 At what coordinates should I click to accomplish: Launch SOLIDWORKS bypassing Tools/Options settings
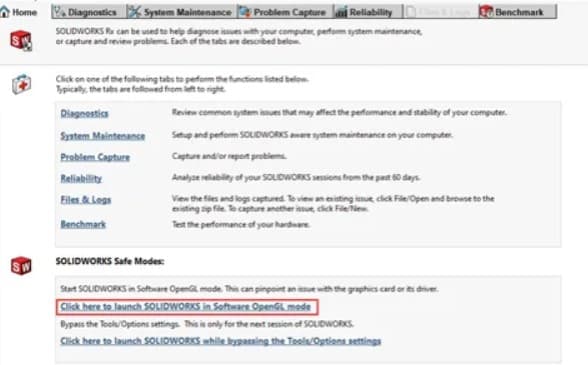click(x=221, y=341)
